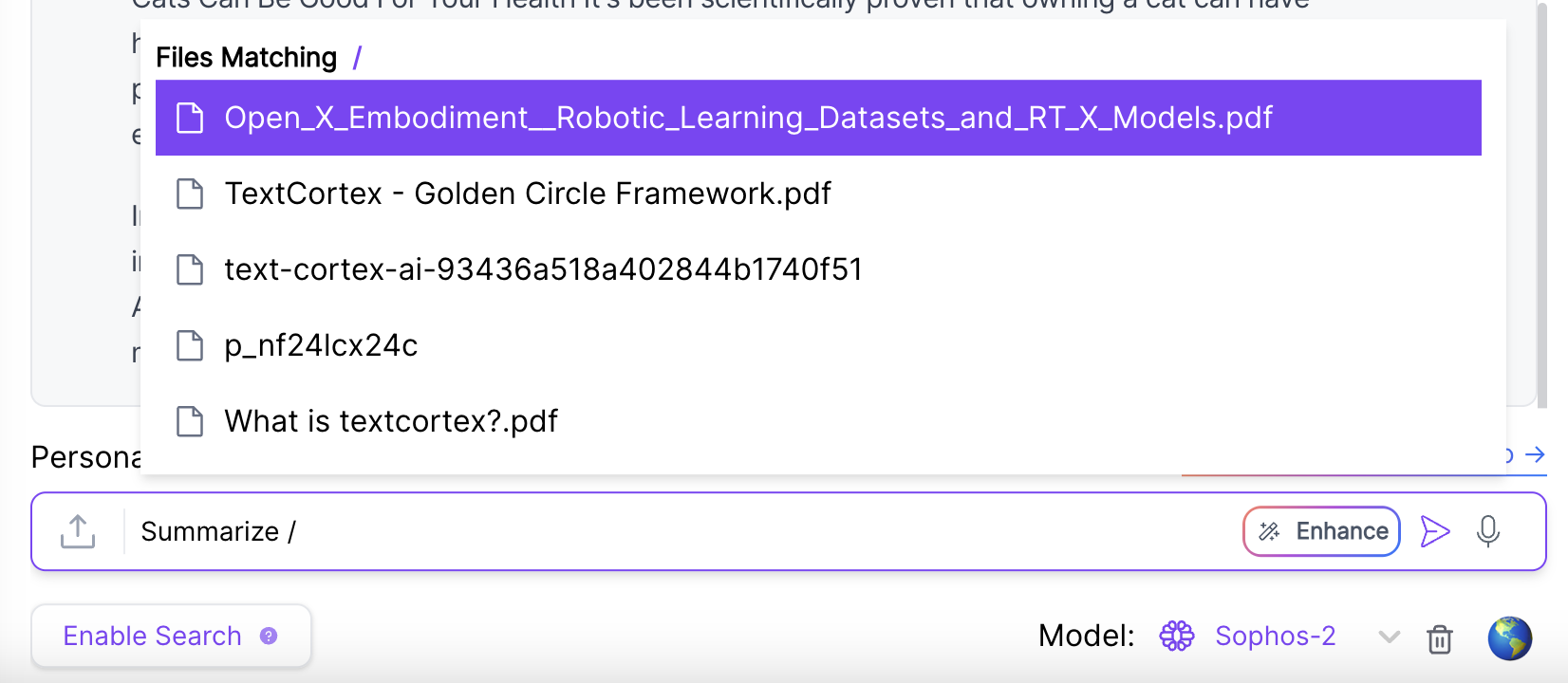
Task: Toggle the Enable Search button
Action: tap(171, 636)
